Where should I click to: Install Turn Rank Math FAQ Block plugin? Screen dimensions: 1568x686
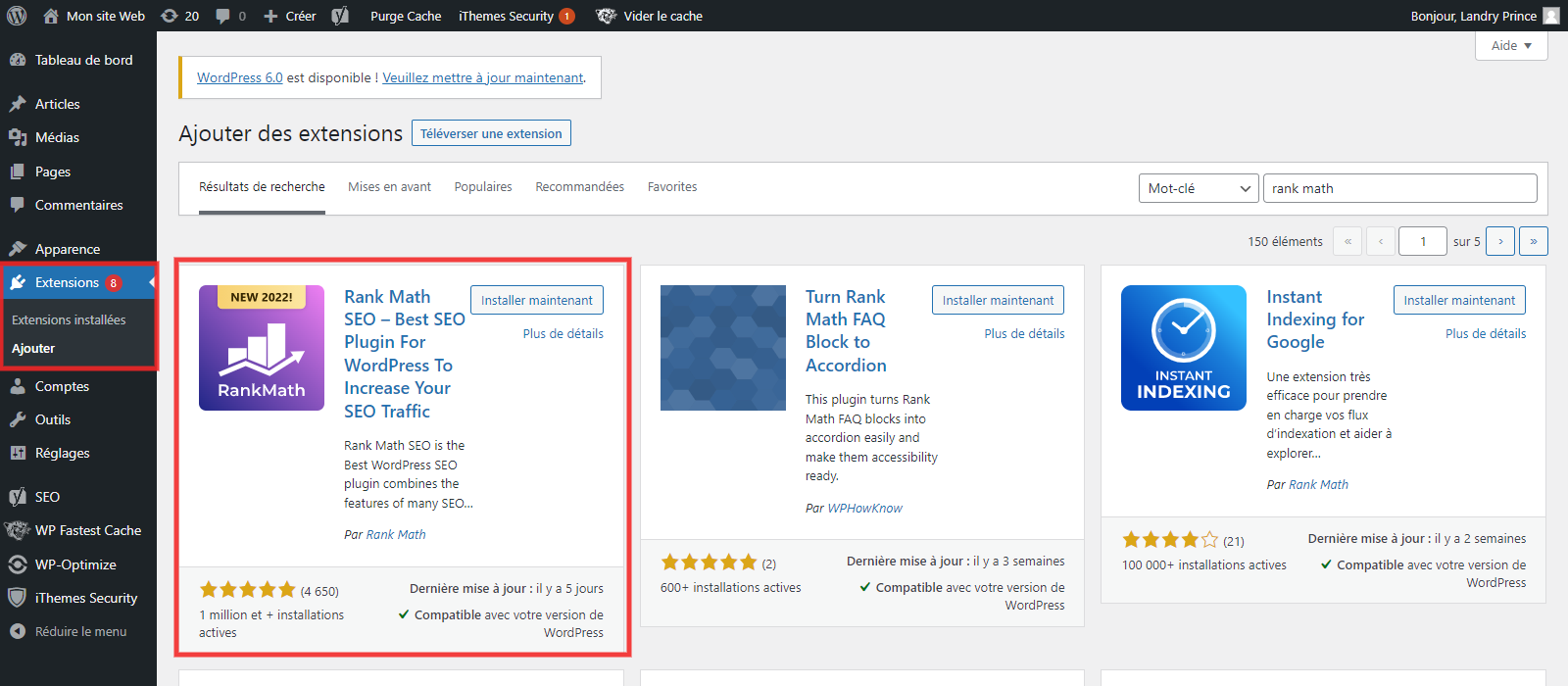998,300
